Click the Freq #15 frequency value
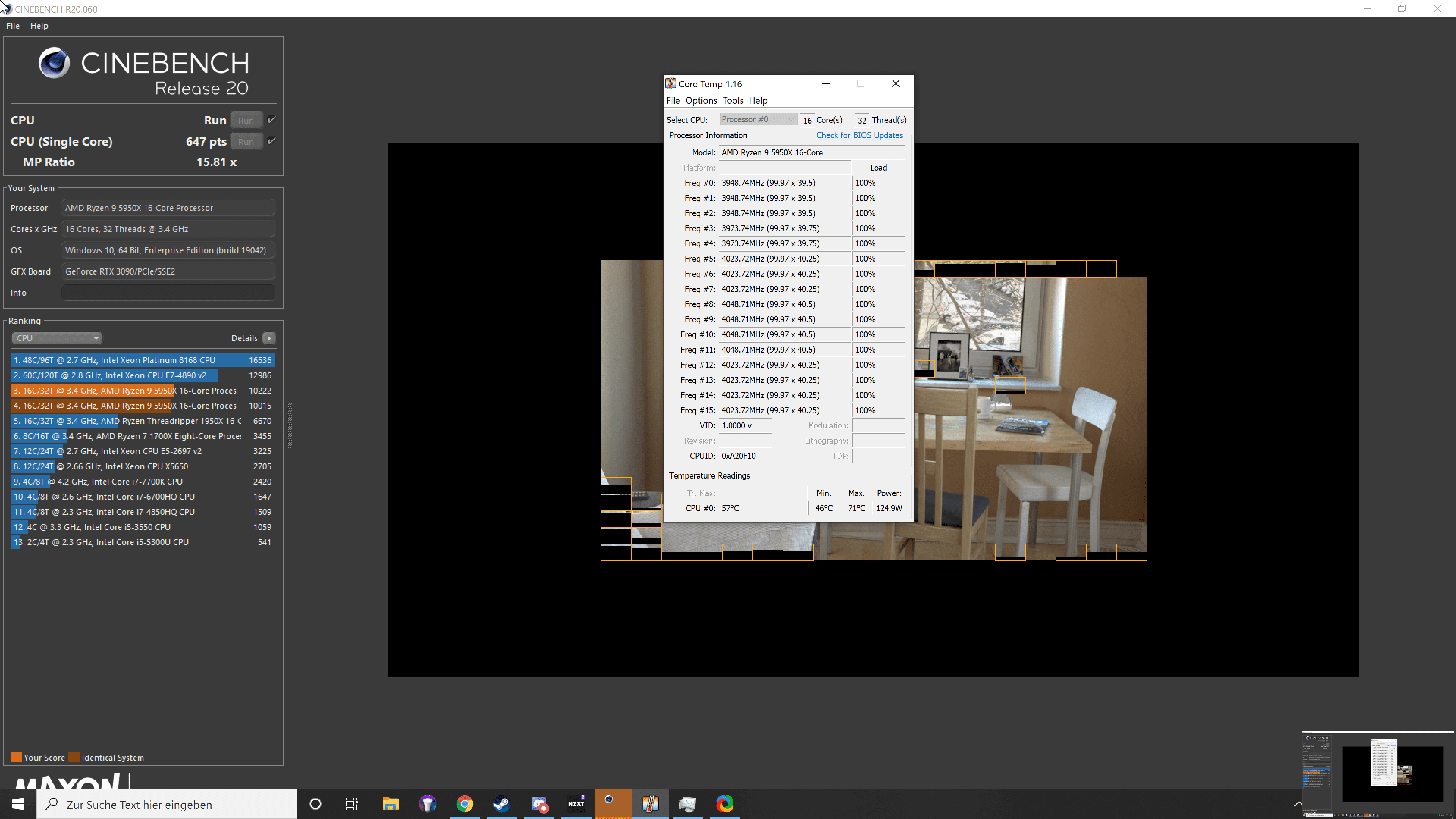Screen dimensions: 1456x819 [785, 410]
